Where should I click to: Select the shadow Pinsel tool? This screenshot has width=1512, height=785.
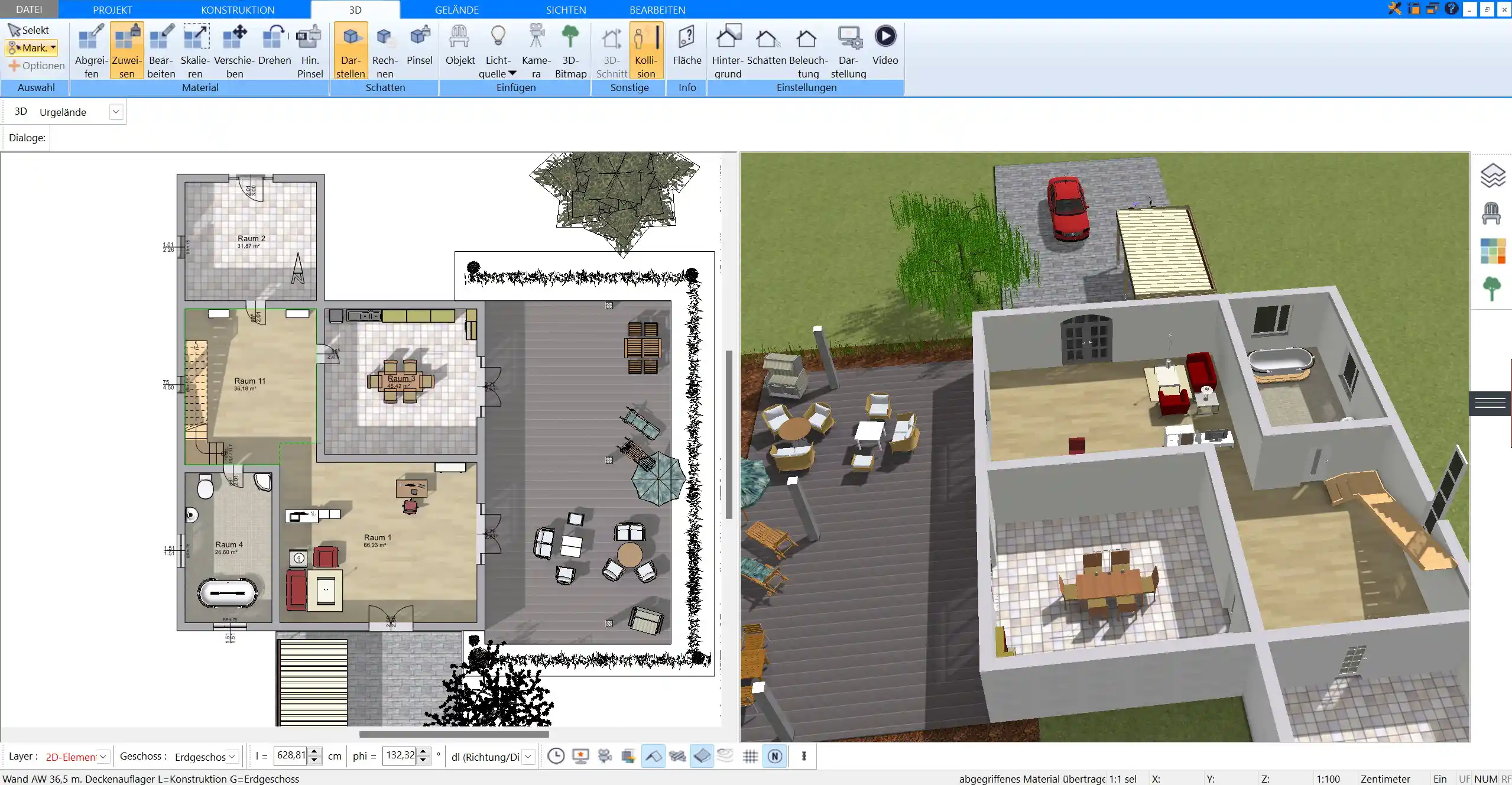click(x=420, y=45)
